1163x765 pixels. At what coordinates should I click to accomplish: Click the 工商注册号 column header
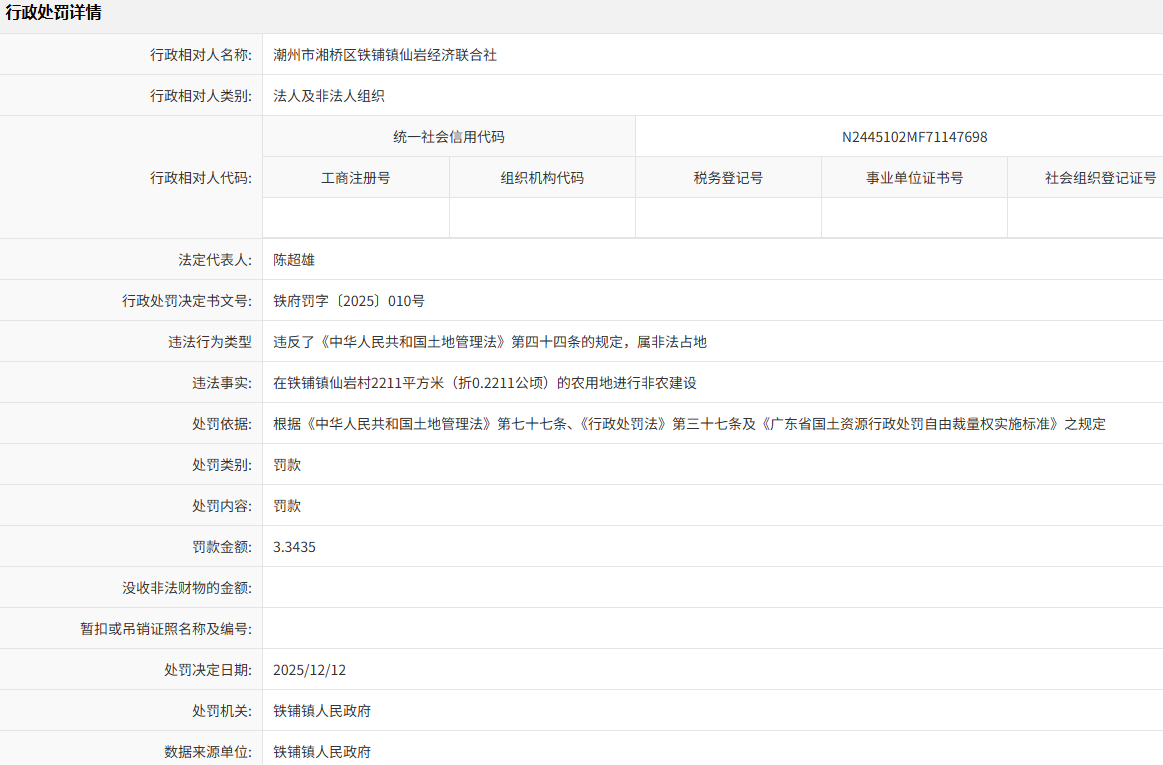click(356, 178)
